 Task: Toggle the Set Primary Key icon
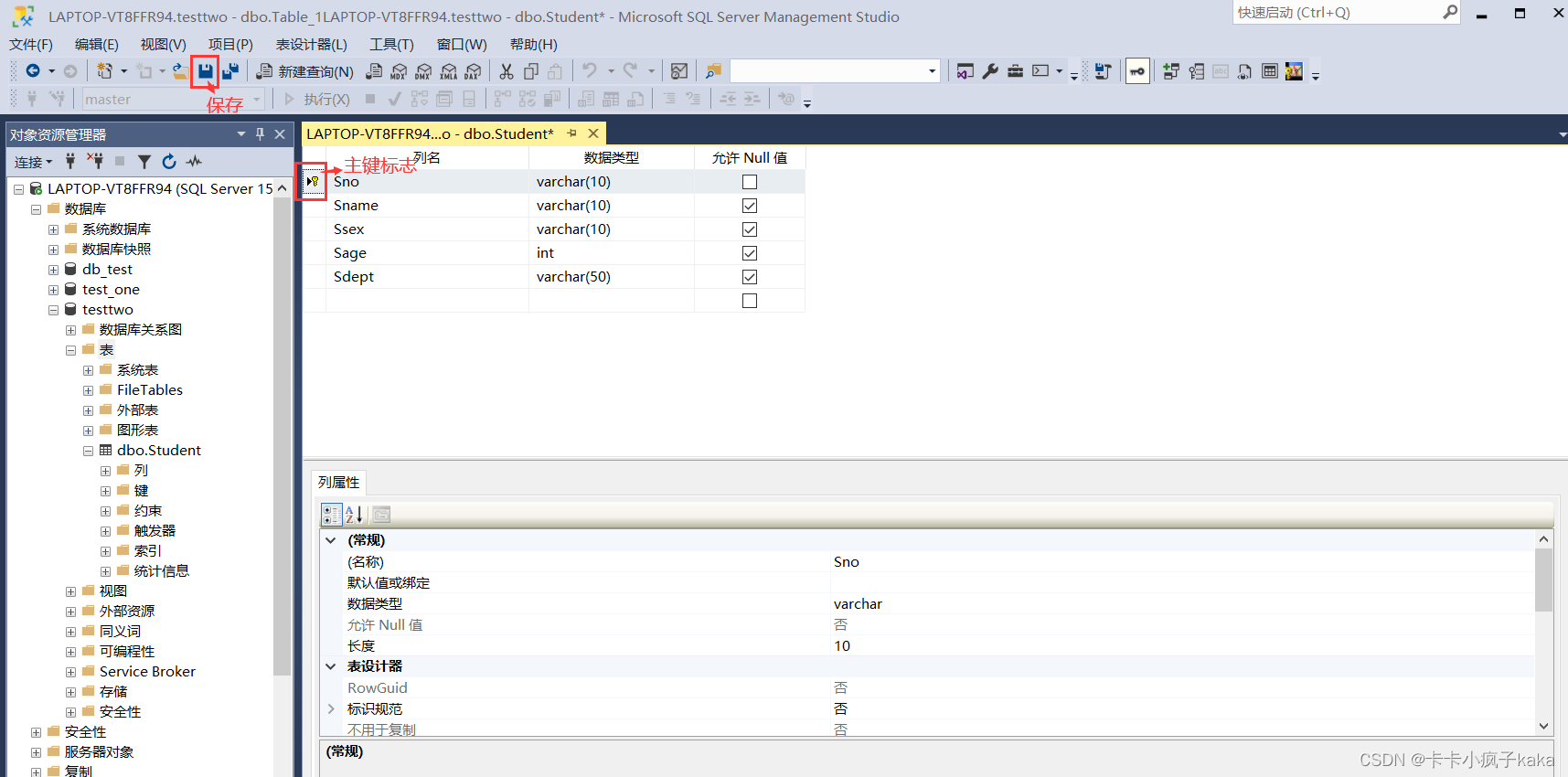[1137, 71]
